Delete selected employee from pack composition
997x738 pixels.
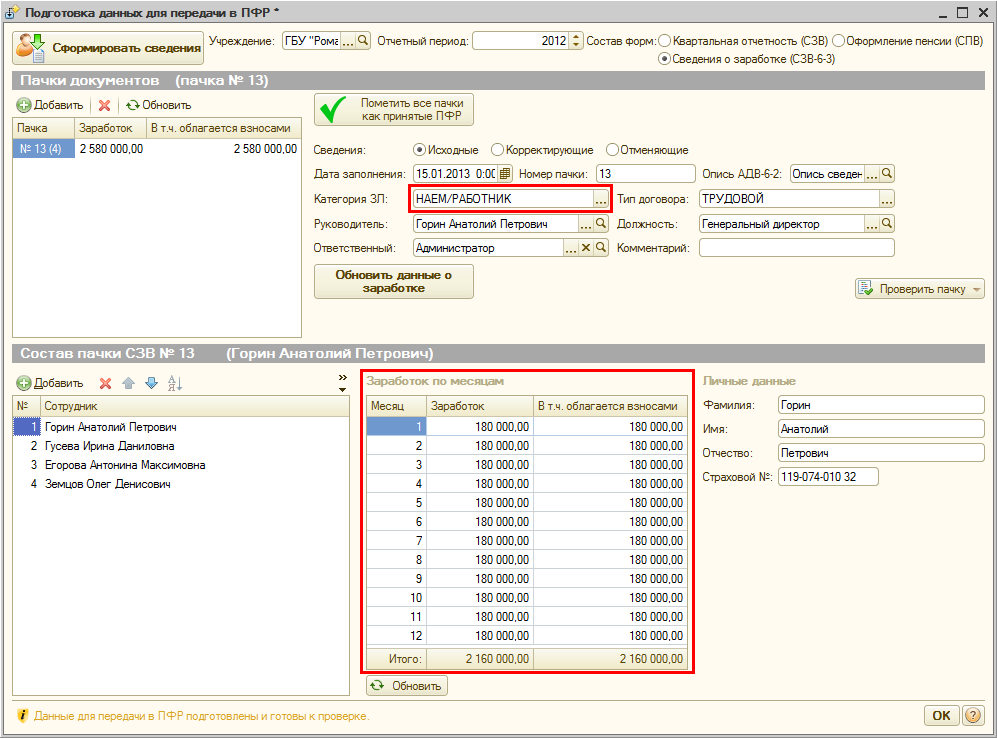[x=105, y=383]
